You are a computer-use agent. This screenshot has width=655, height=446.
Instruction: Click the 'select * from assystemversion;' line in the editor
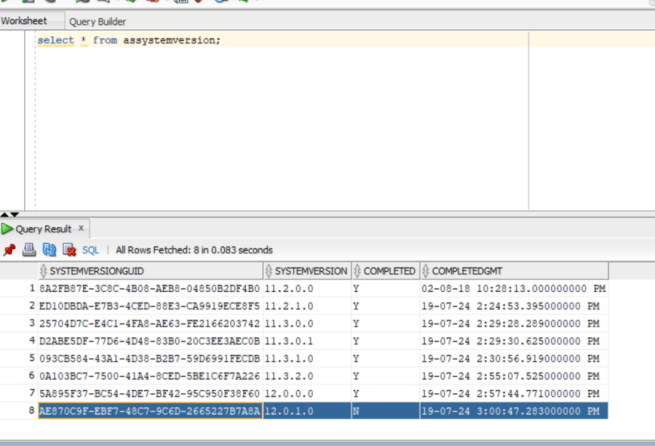(x=129, y=41)
